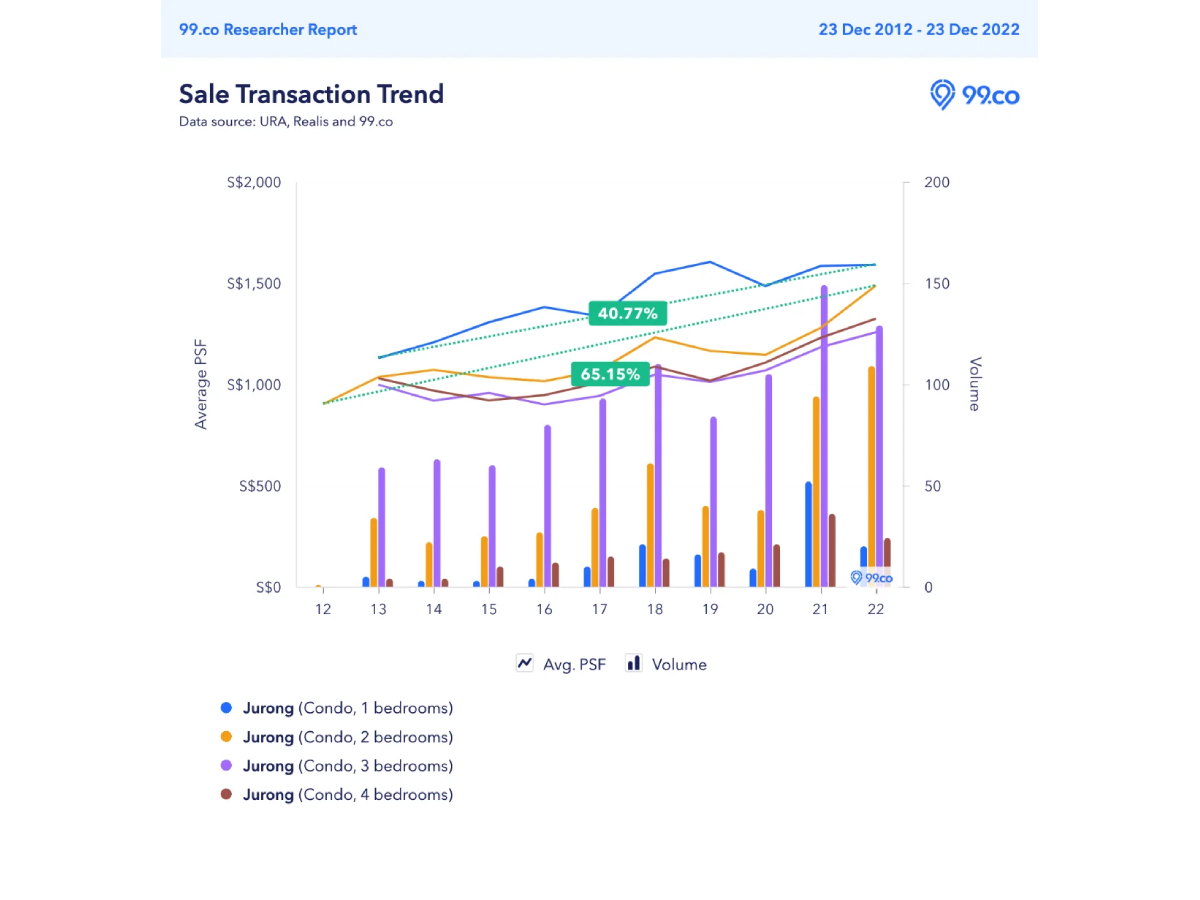
Task: Click the 65.15% growth label
Action: click(608, 375)
